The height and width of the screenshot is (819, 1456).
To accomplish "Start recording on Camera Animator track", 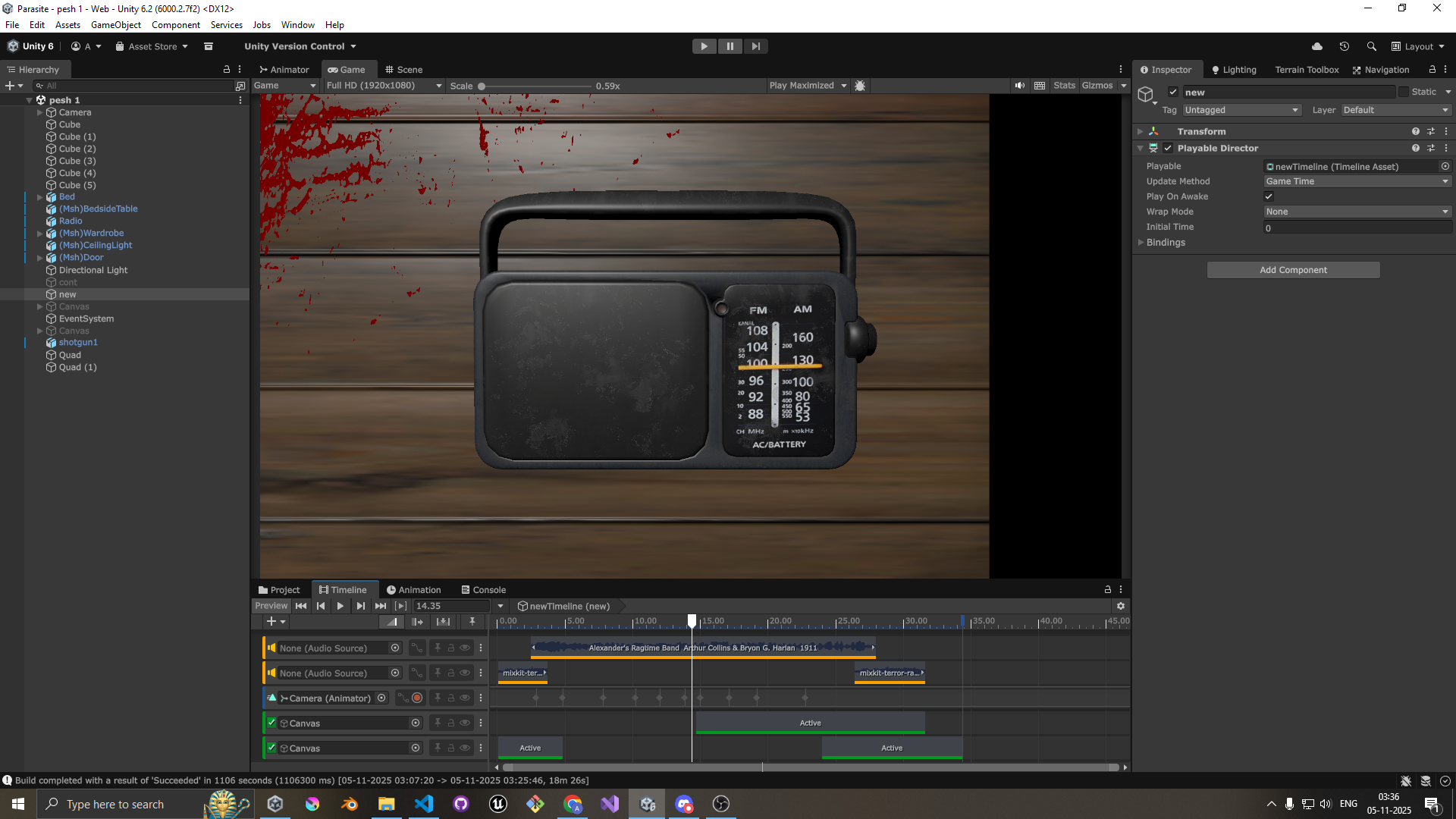I will click(x=417, y=698).
